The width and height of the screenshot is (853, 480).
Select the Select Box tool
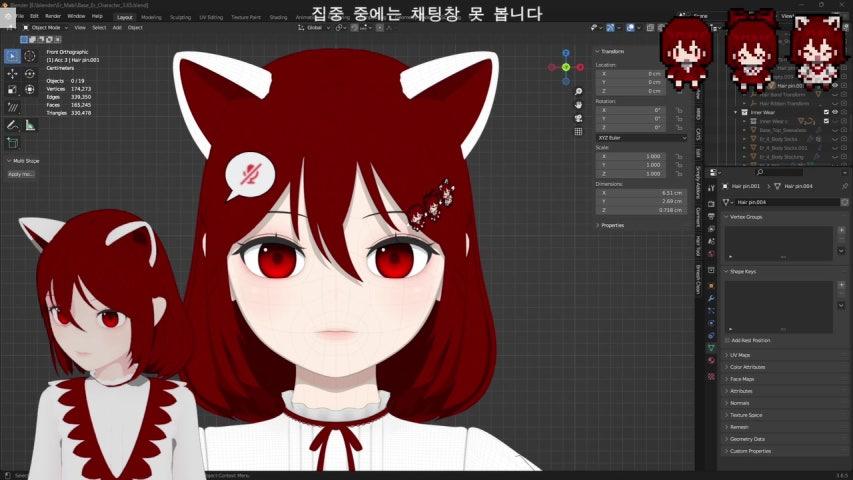tap(12, 56)
